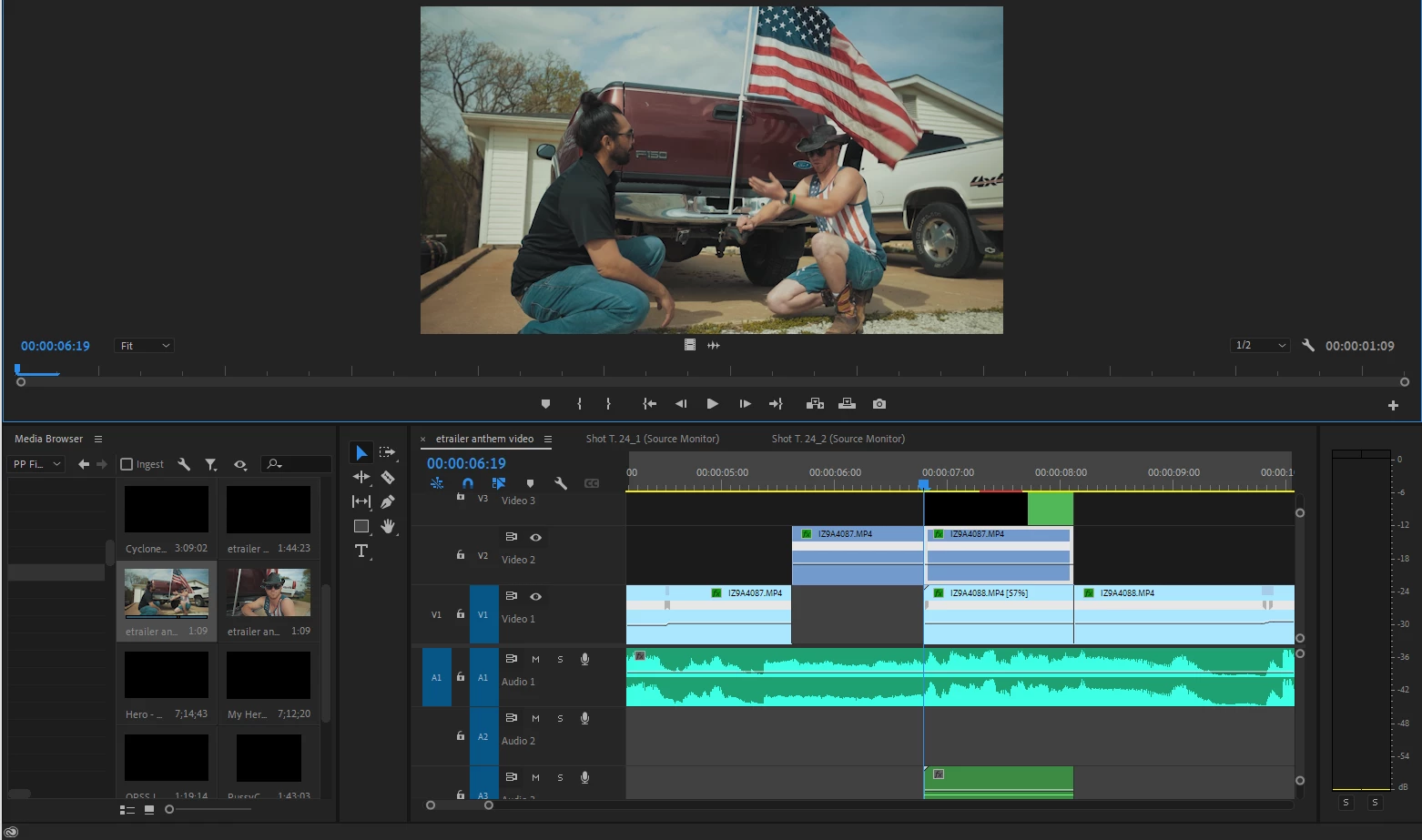Click the Drag Audio Only waveform icon
Screen dimensions: 1422x840
click(x=714, y=345)
